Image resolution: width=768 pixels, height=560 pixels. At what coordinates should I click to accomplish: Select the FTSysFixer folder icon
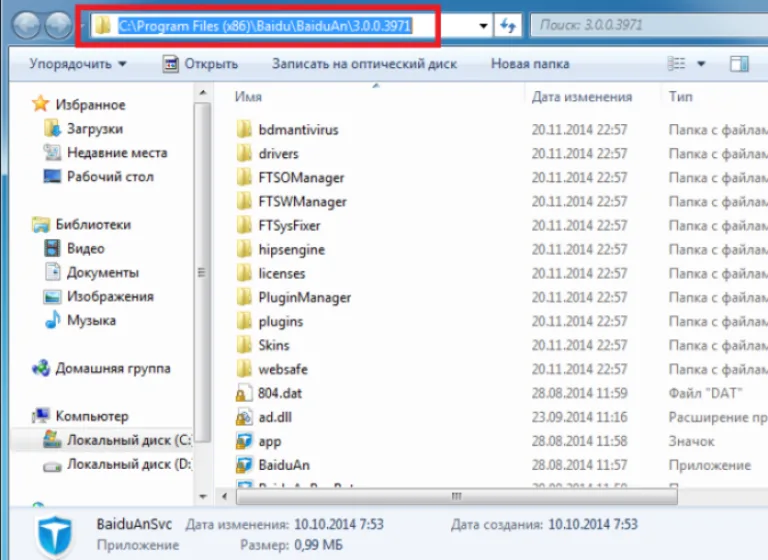(x=244, y=225)
